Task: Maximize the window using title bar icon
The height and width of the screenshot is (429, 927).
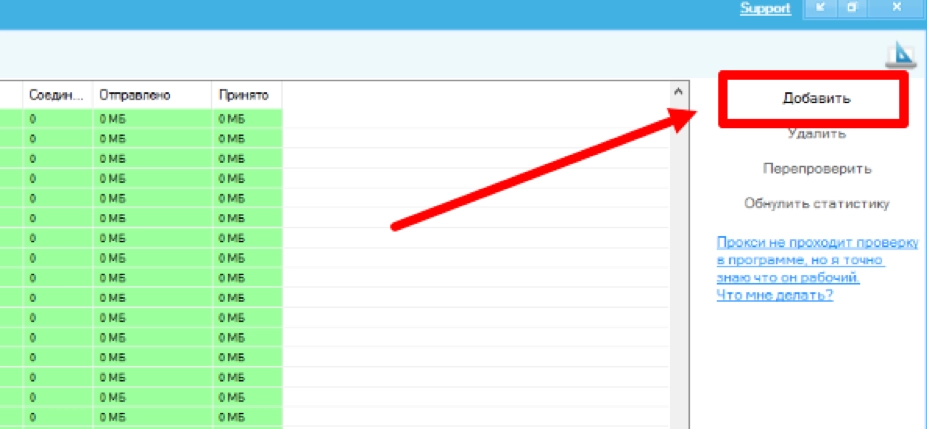Action: pyautogui.click(x=852, y=8)
